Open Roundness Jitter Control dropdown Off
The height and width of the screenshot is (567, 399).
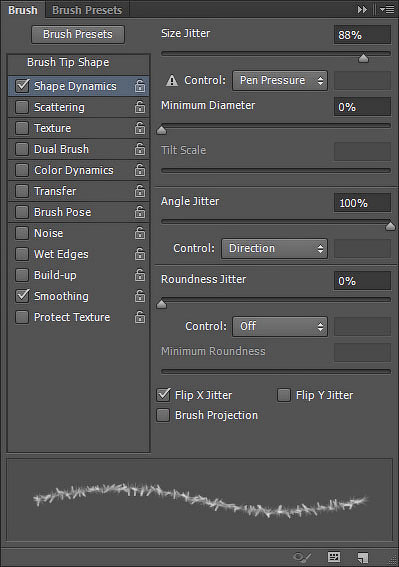(280, 327)
